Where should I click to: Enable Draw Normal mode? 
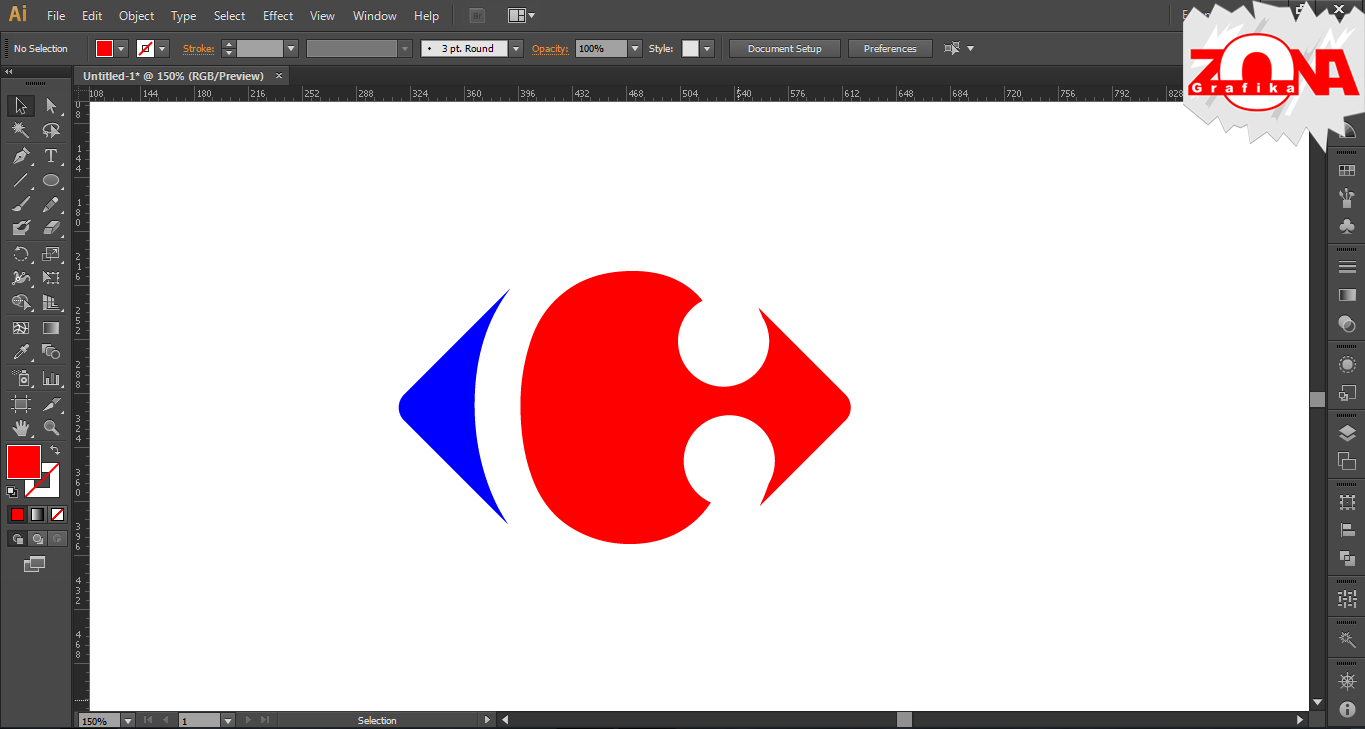(x=17, y=539)
